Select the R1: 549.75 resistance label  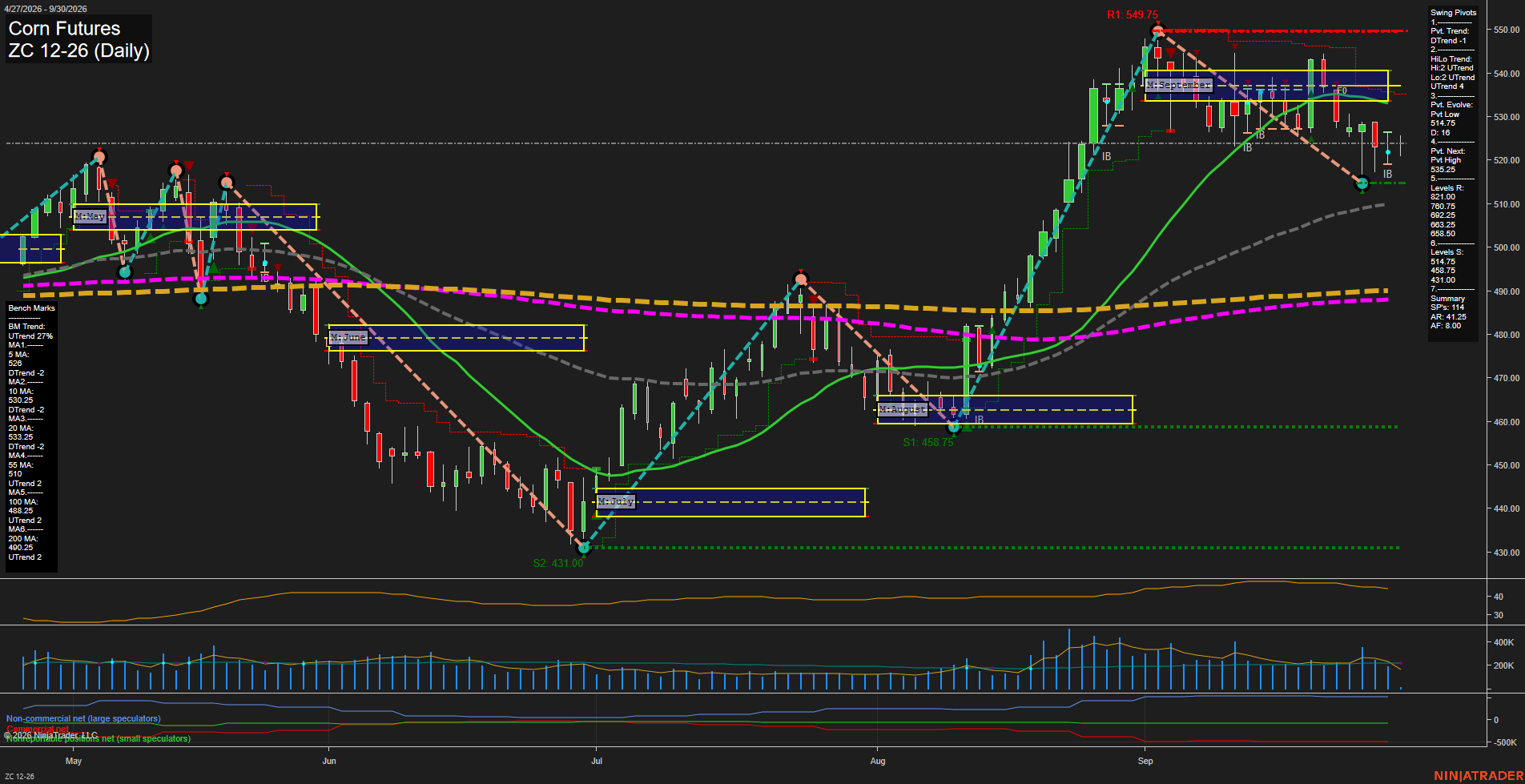pyautogui.click(x=1133, y=15)
